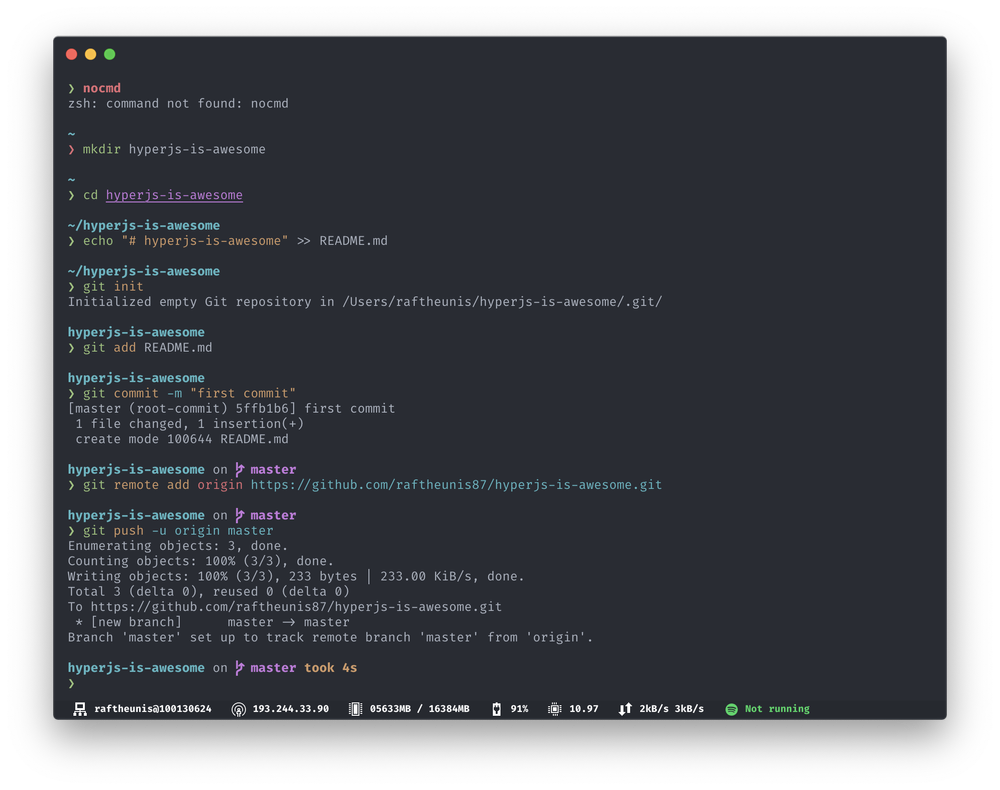The height and width of the screenshot is (790, 1000).
Task: Toggle Spotify playback via the Not running indicator
Action: pos(775,708)
